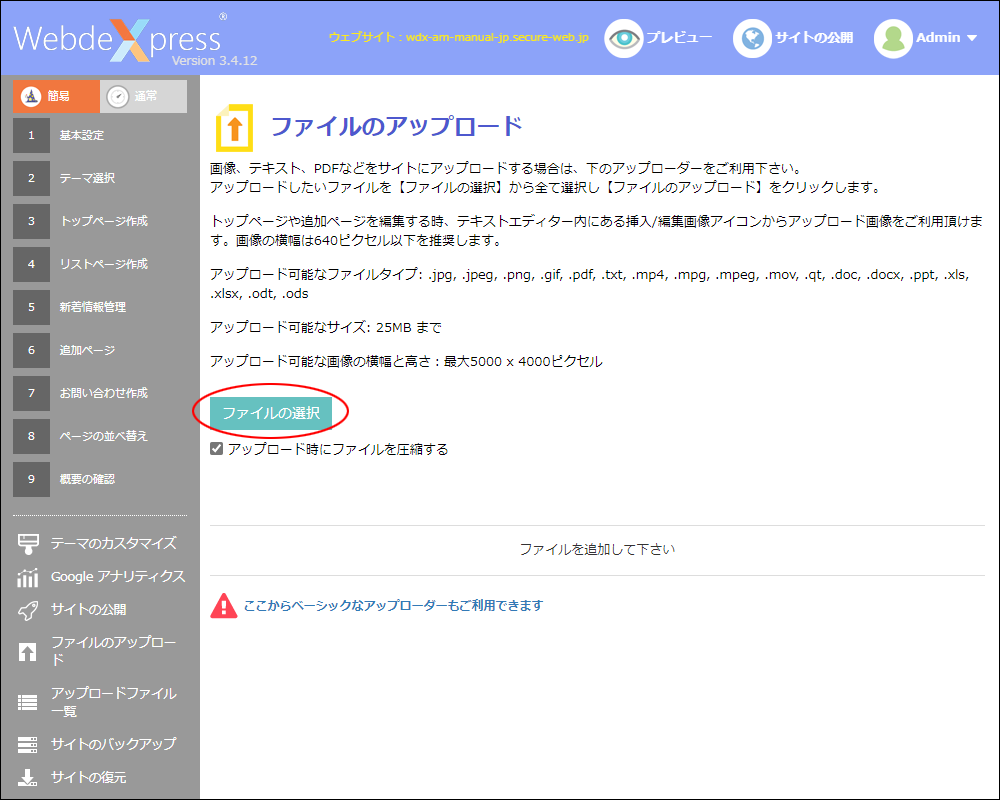Click the website URL text in header

[459, 37]
